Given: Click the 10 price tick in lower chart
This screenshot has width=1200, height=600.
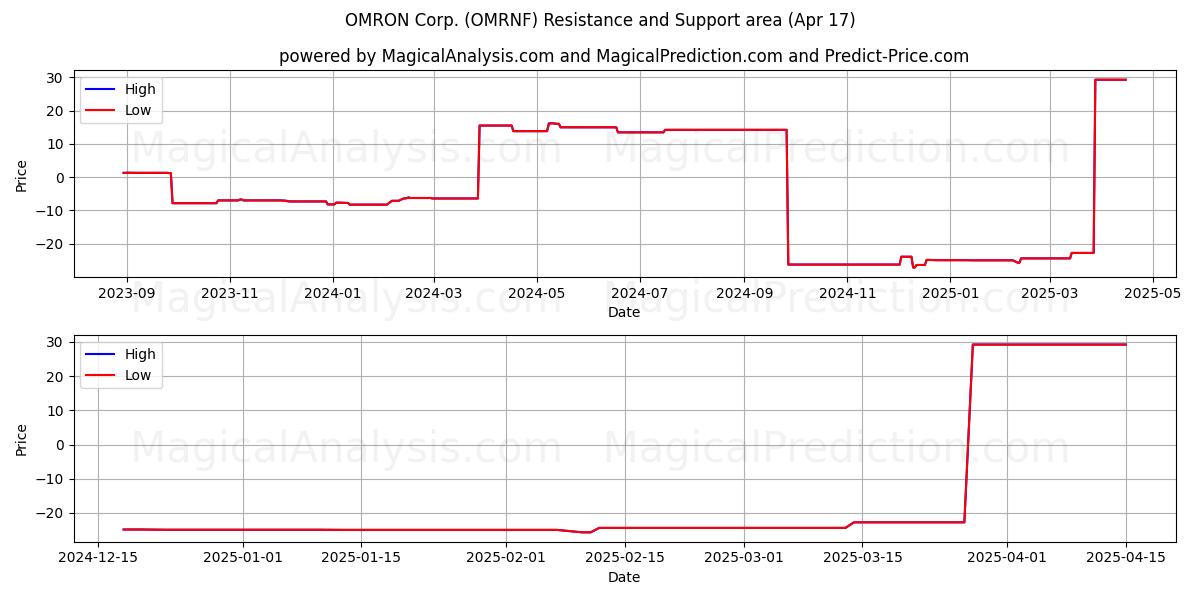Looking at the screenshot, I should point(56,411).
